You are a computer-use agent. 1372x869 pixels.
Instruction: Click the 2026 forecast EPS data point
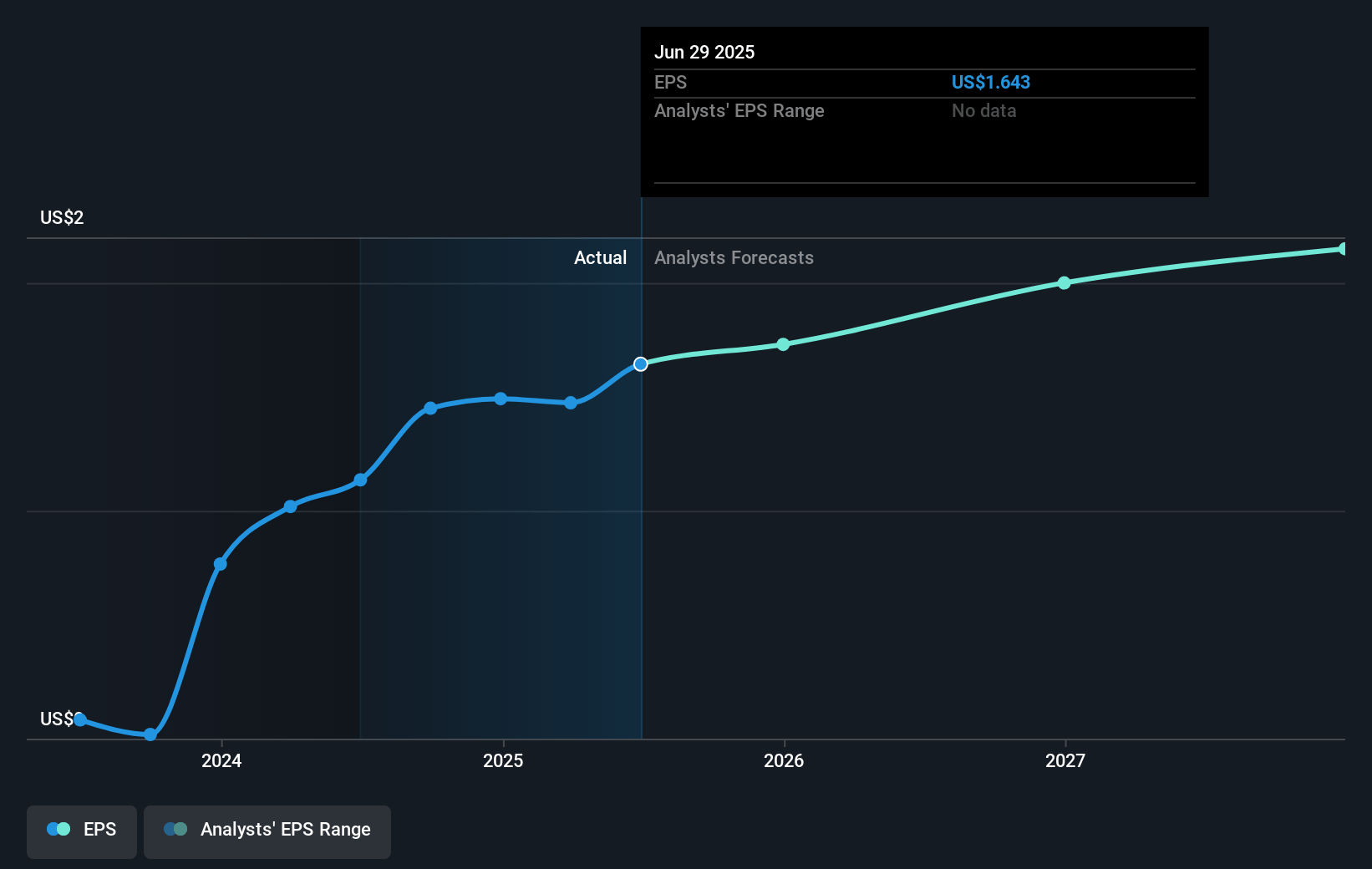pos(783,344)
